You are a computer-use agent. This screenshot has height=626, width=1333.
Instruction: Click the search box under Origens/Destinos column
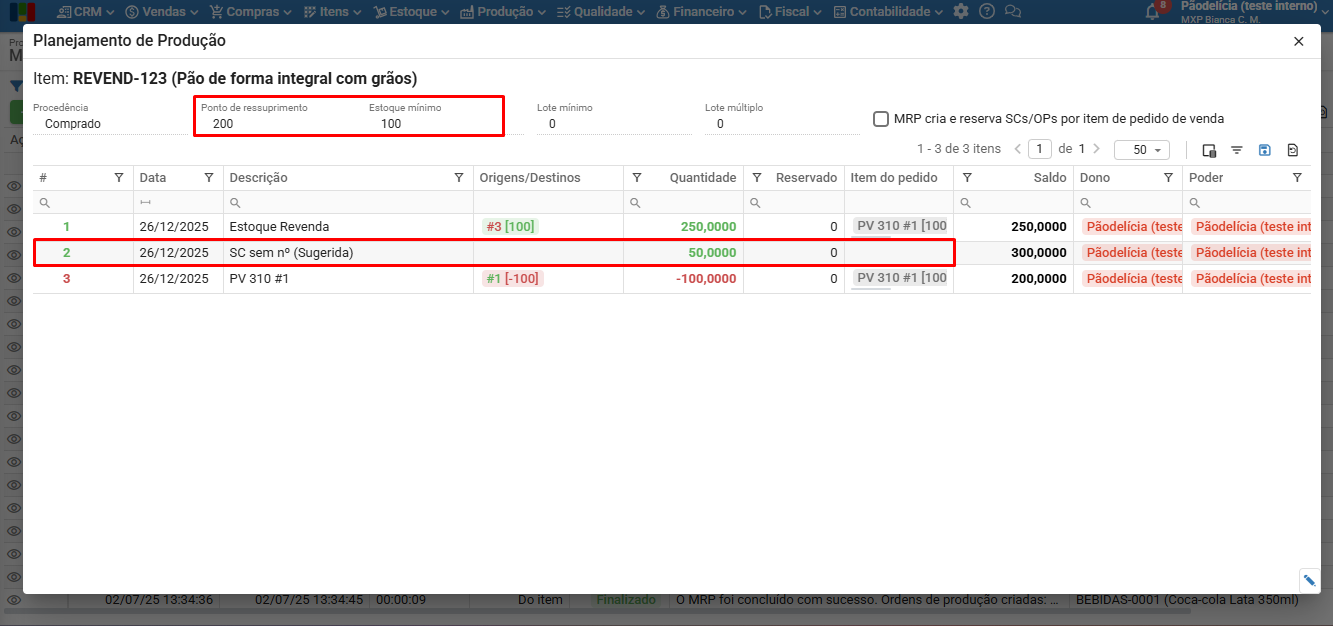(x=548, y=203)
